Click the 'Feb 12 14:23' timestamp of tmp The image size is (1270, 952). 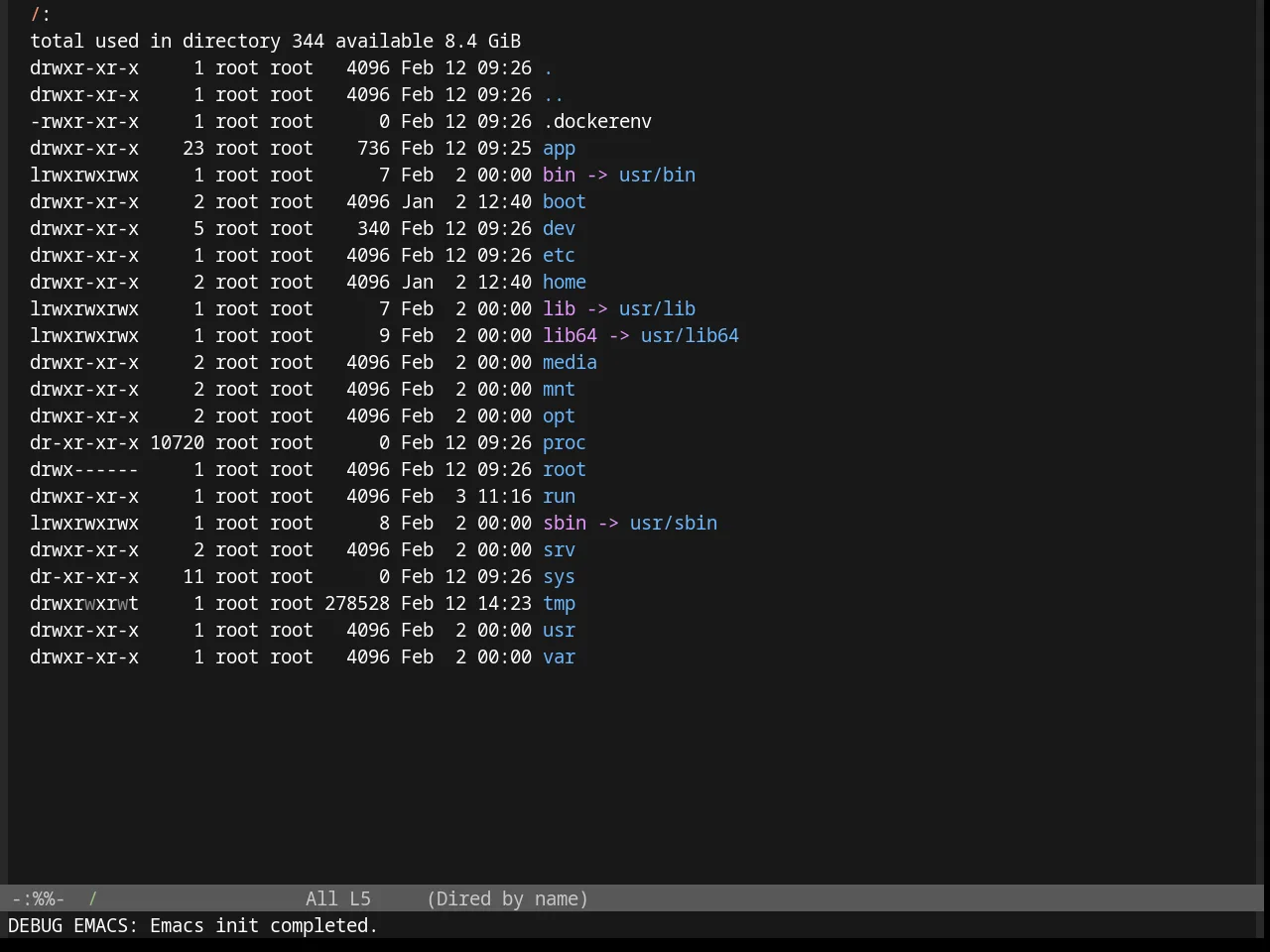click(466, 604)
